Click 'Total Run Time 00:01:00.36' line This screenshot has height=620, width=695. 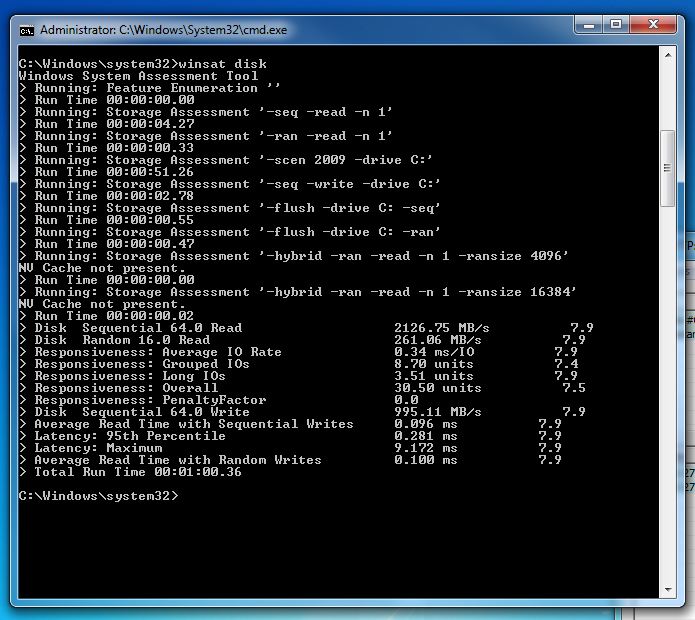coord(130,472)
